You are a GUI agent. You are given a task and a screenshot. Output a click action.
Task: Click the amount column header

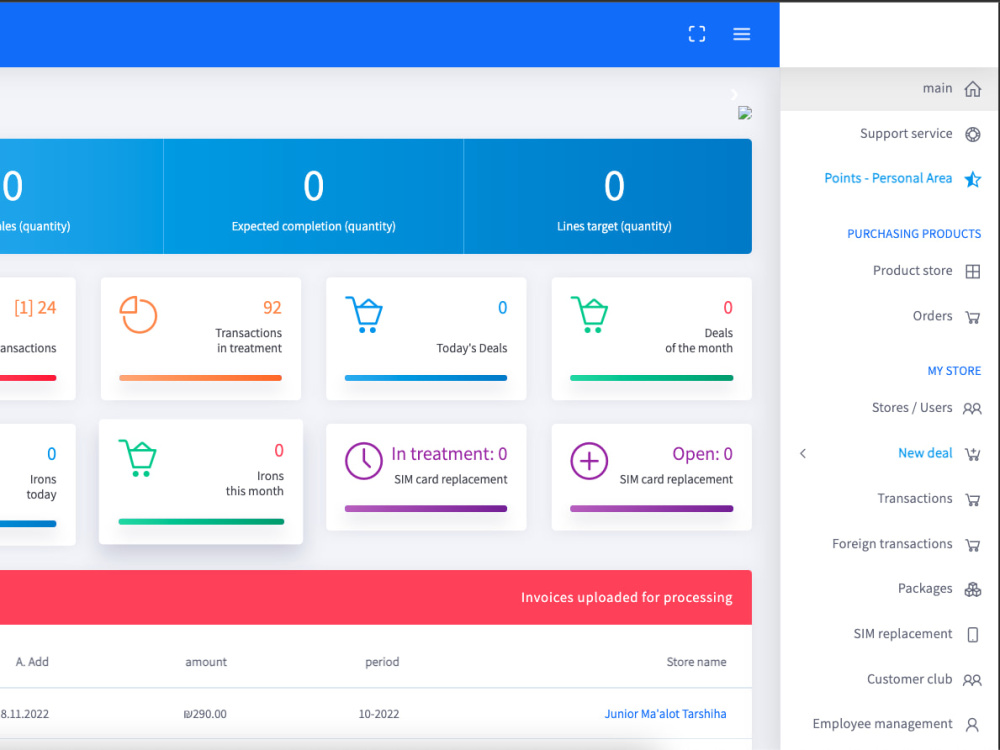click(206, 662)
